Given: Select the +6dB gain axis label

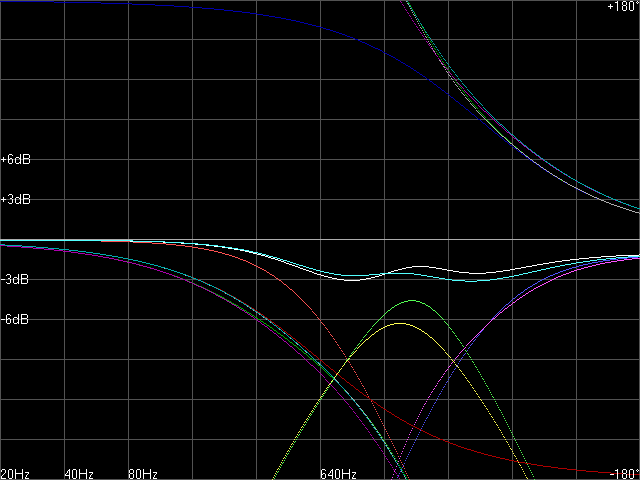Looking at the screenshot, I should (x=16, y=160).
